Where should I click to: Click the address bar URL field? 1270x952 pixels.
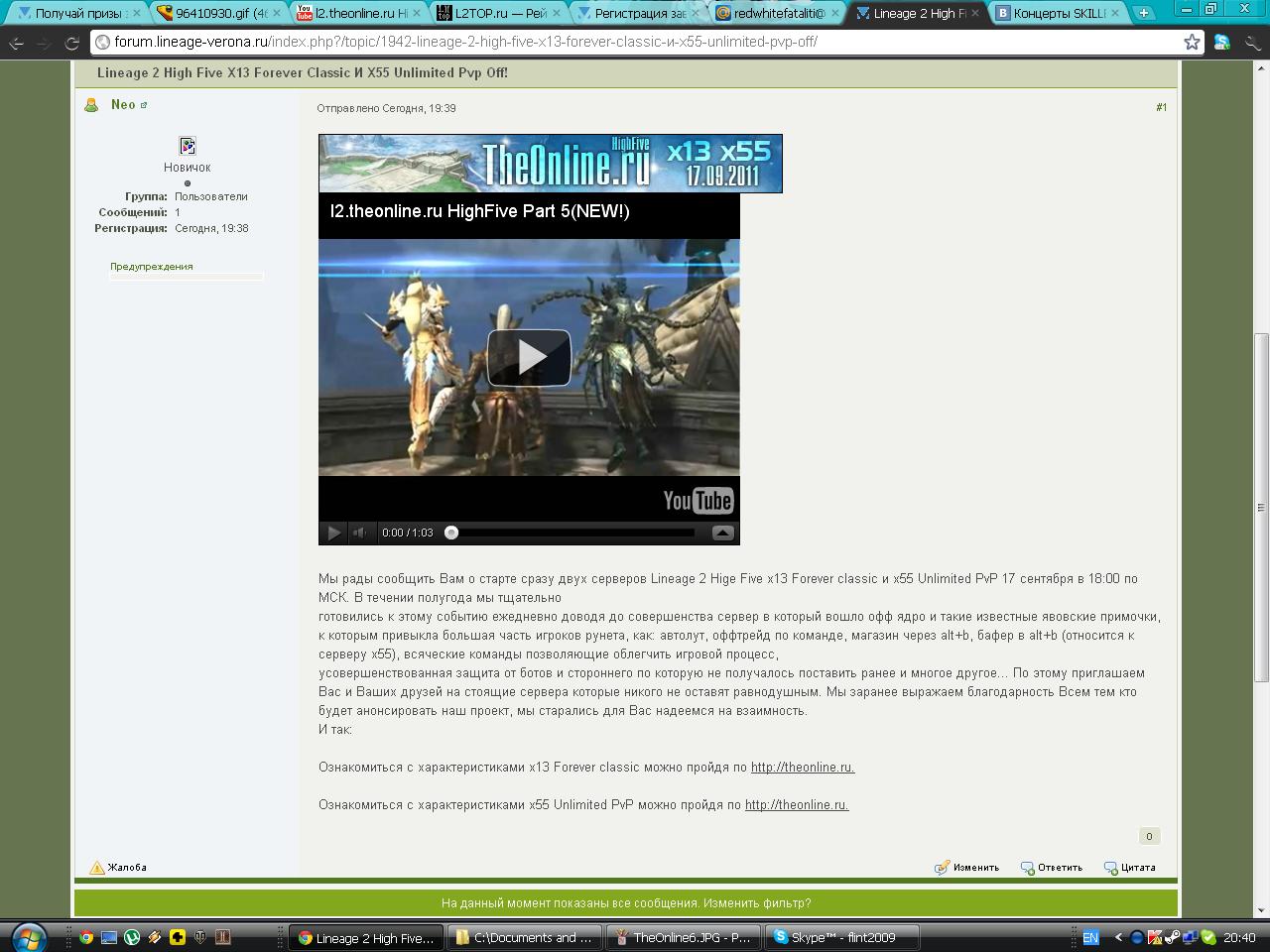point(645,42)
